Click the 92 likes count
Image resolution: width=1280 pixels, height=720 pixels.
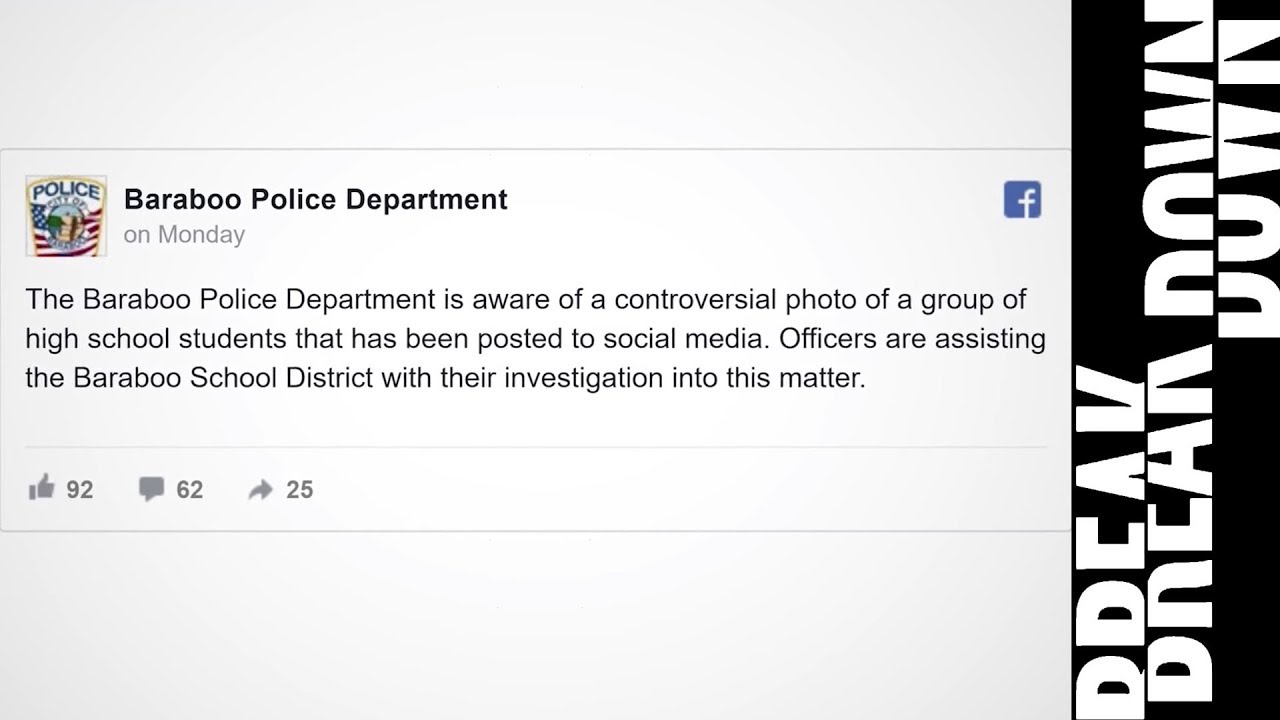point(79,489)
